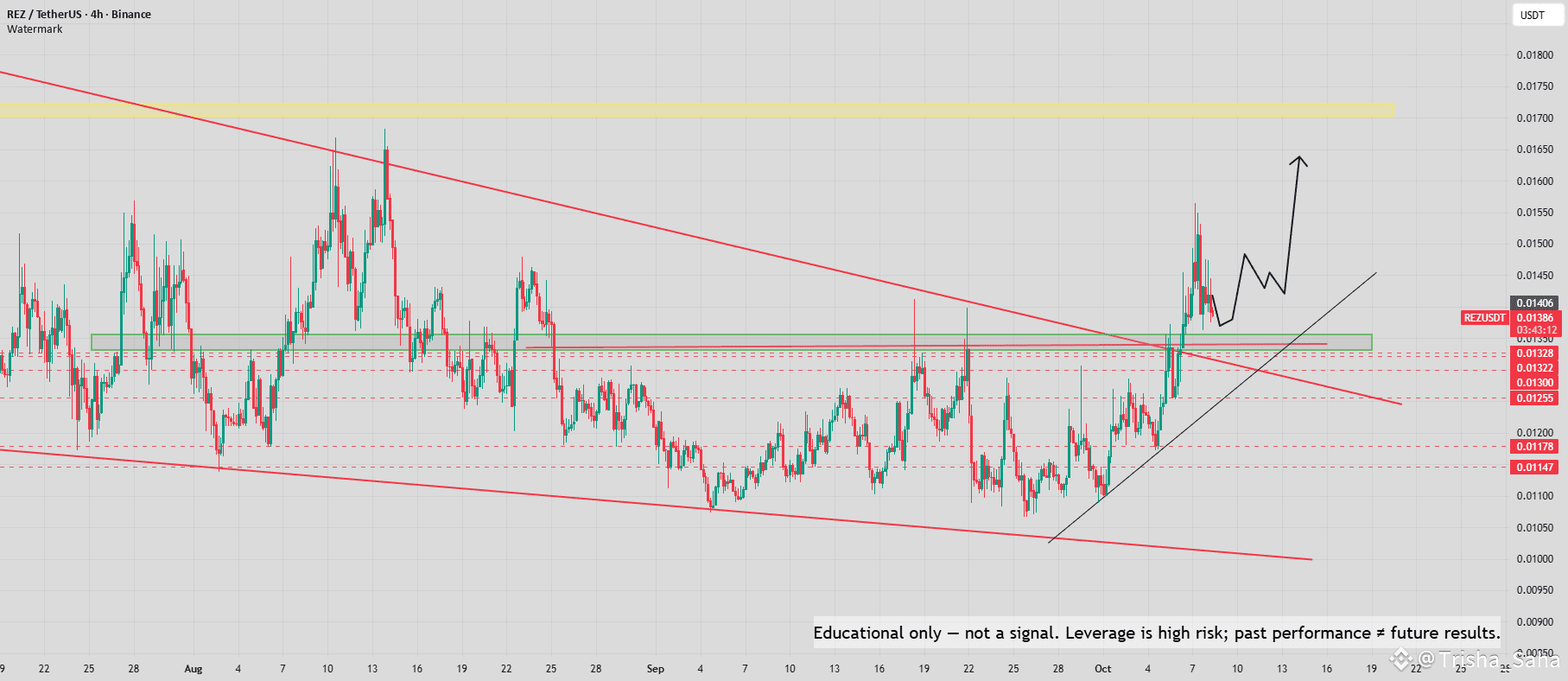
Task: Click the Oct label on time axis
Action: (x=1102, y=669)
